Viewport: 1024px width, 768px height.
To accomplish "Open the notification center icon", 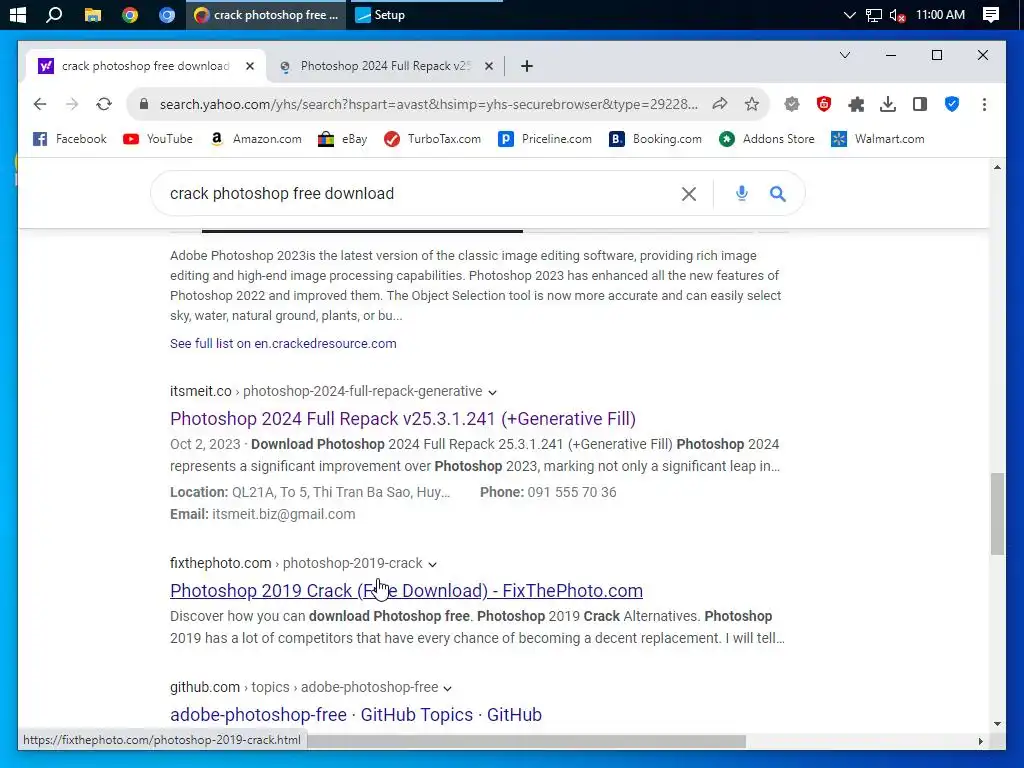I will (991, 14).
